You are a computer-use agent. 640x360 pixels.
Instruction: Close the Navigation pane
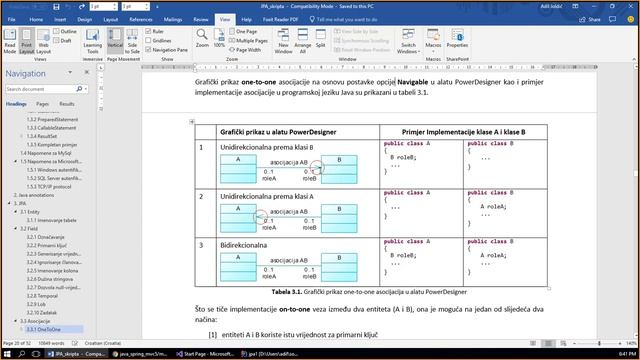pos(87,72)
